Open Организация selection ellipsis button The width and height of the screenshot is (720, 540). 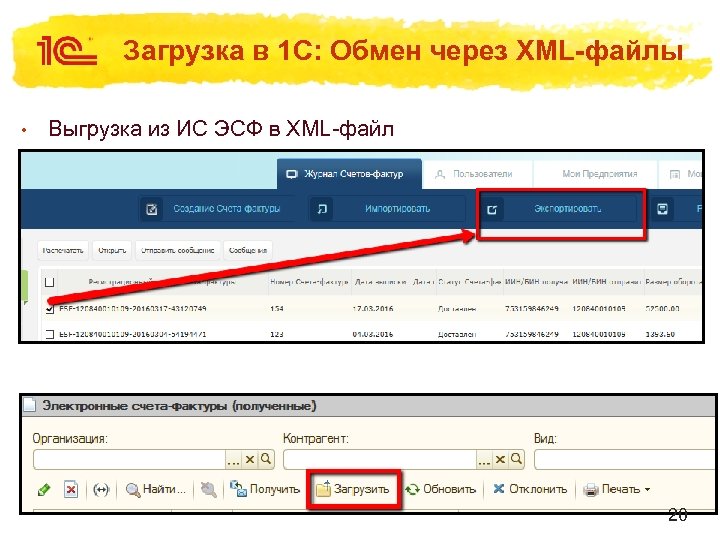[x=233, y=459]
